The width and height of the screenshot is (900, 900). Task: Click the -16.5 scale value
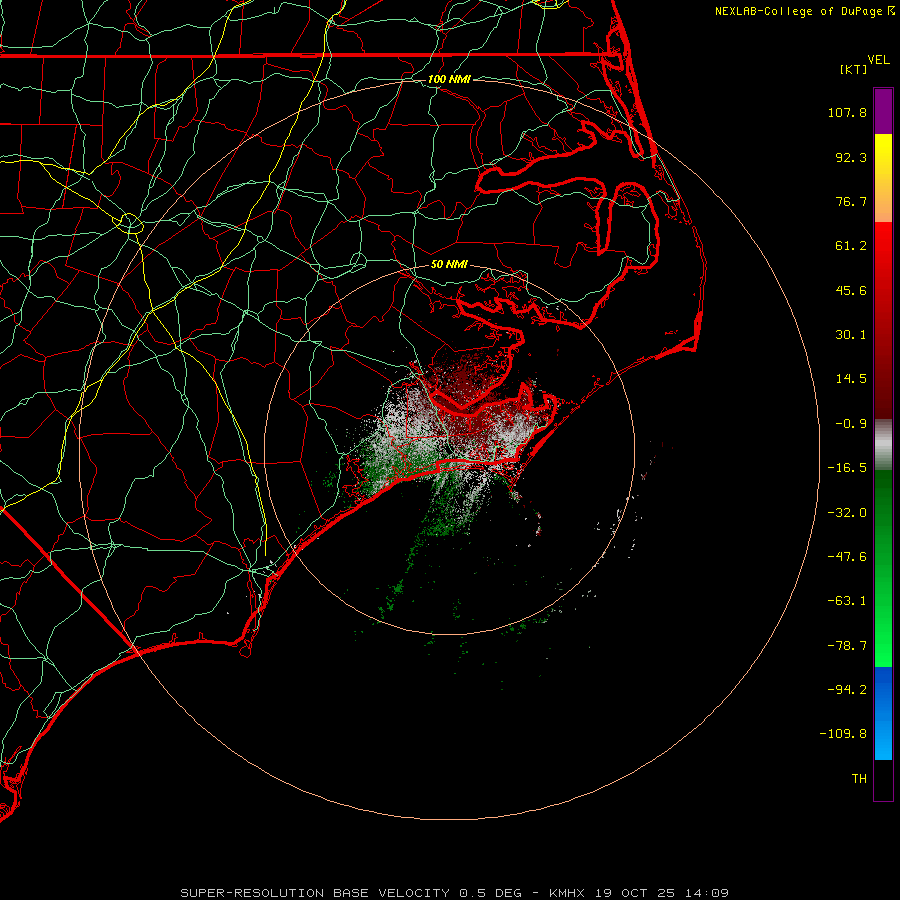[847, 468]
